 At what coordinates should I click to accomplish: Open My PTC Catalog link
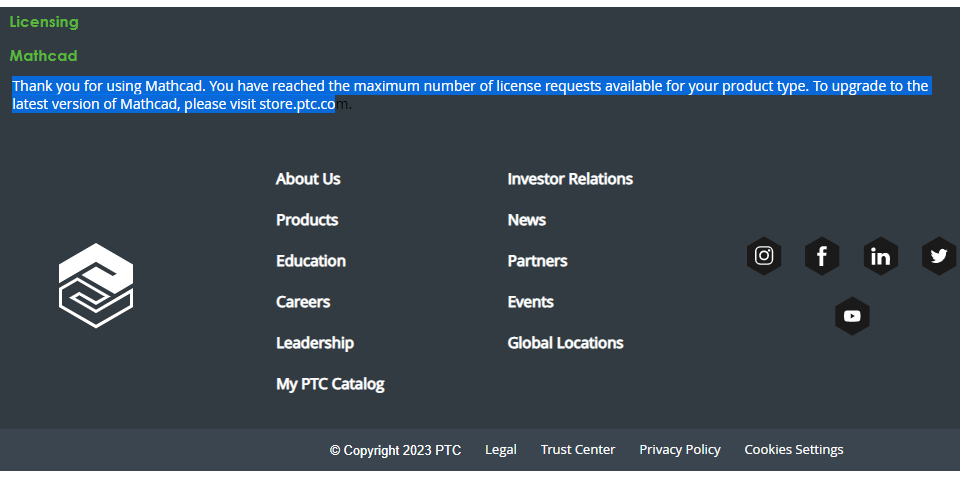tap(330, 384)
